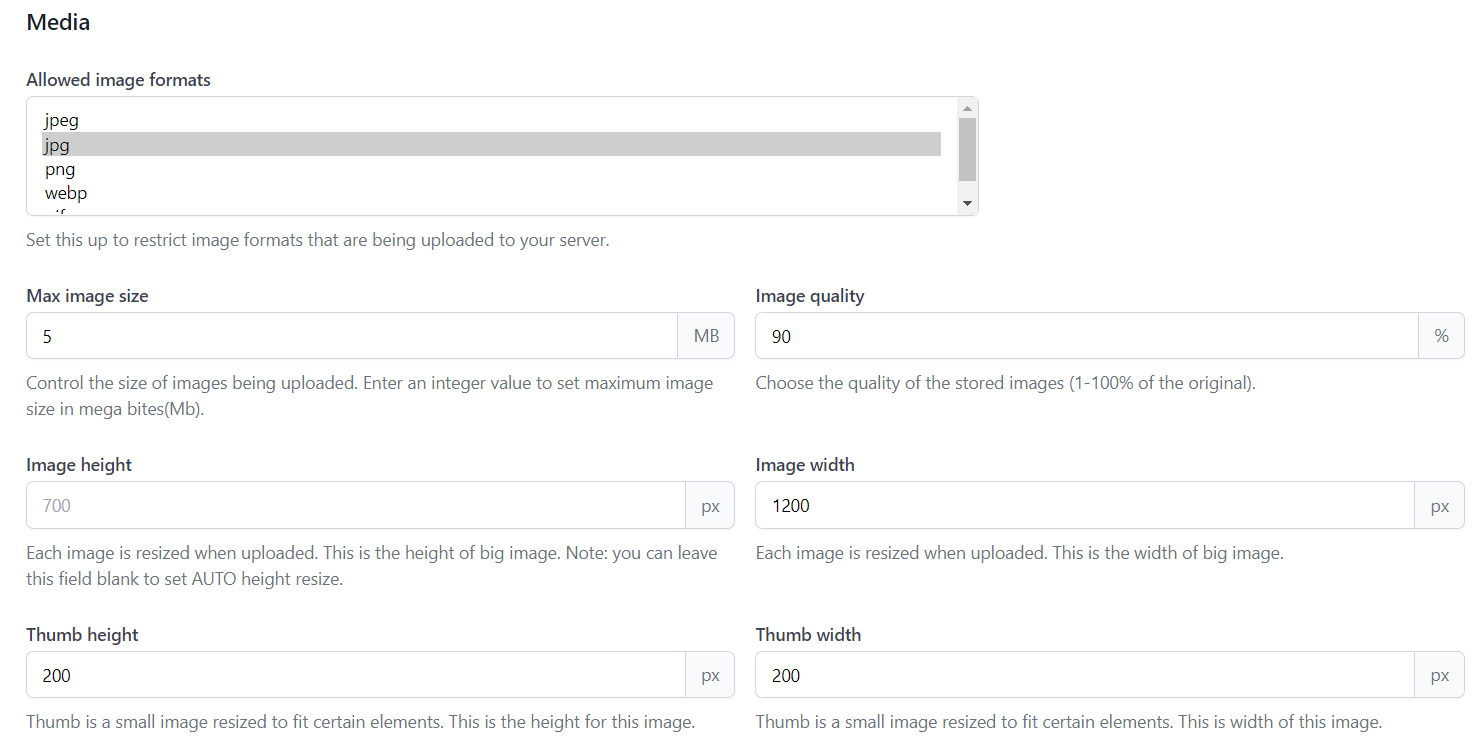Click the MB unit addon
Image resolution: width=1477 pixels, height=741 pixels.
pyautogui.click(x=706, y=336)
